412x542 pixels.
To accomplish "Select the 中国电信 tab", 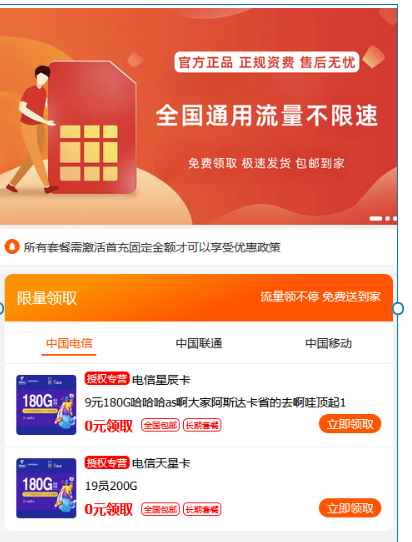I will click(x=69, y=343).
